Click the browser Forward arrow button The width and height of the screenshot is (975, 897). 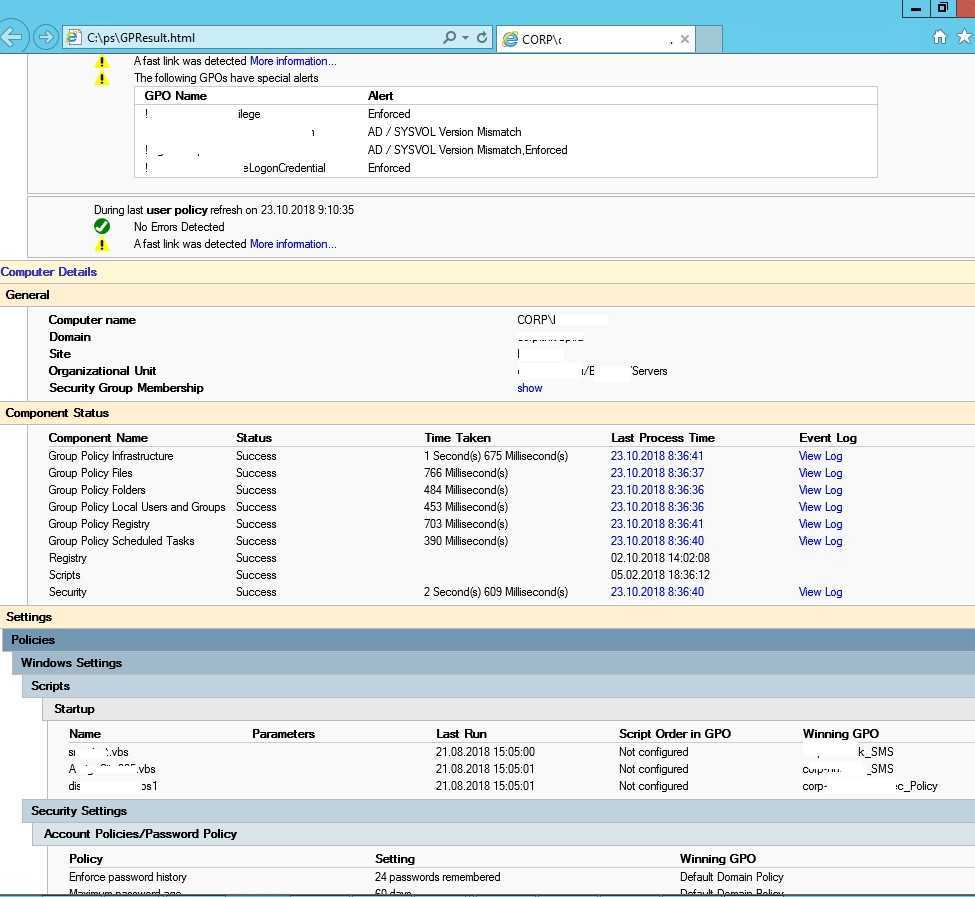45,38
